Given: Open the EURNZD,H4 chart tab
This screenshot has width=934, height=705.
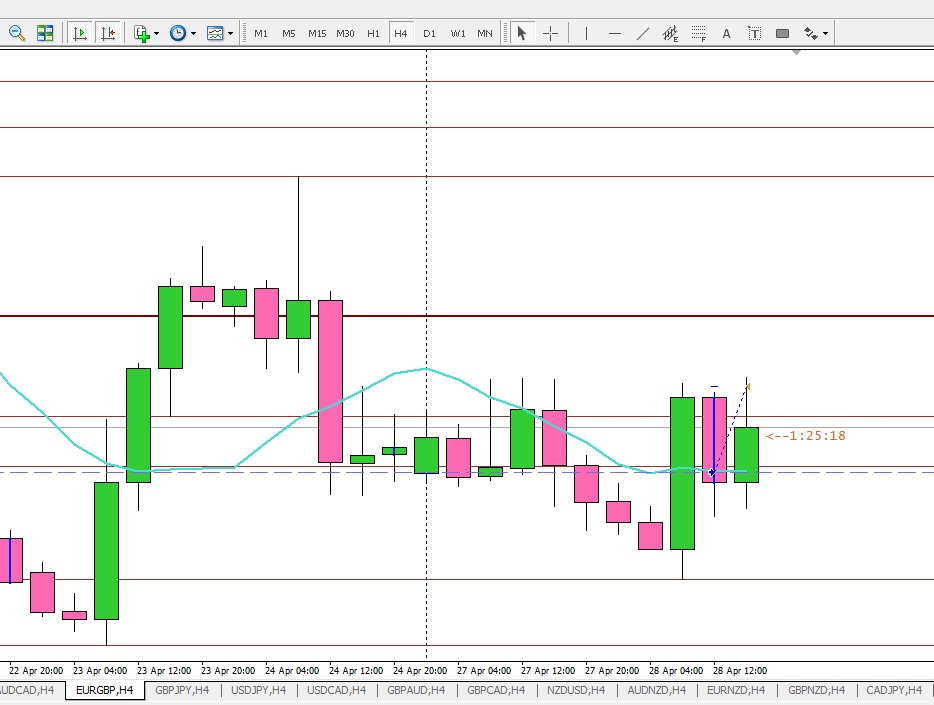Looking at the screenshot, I should tap(736, 690).
